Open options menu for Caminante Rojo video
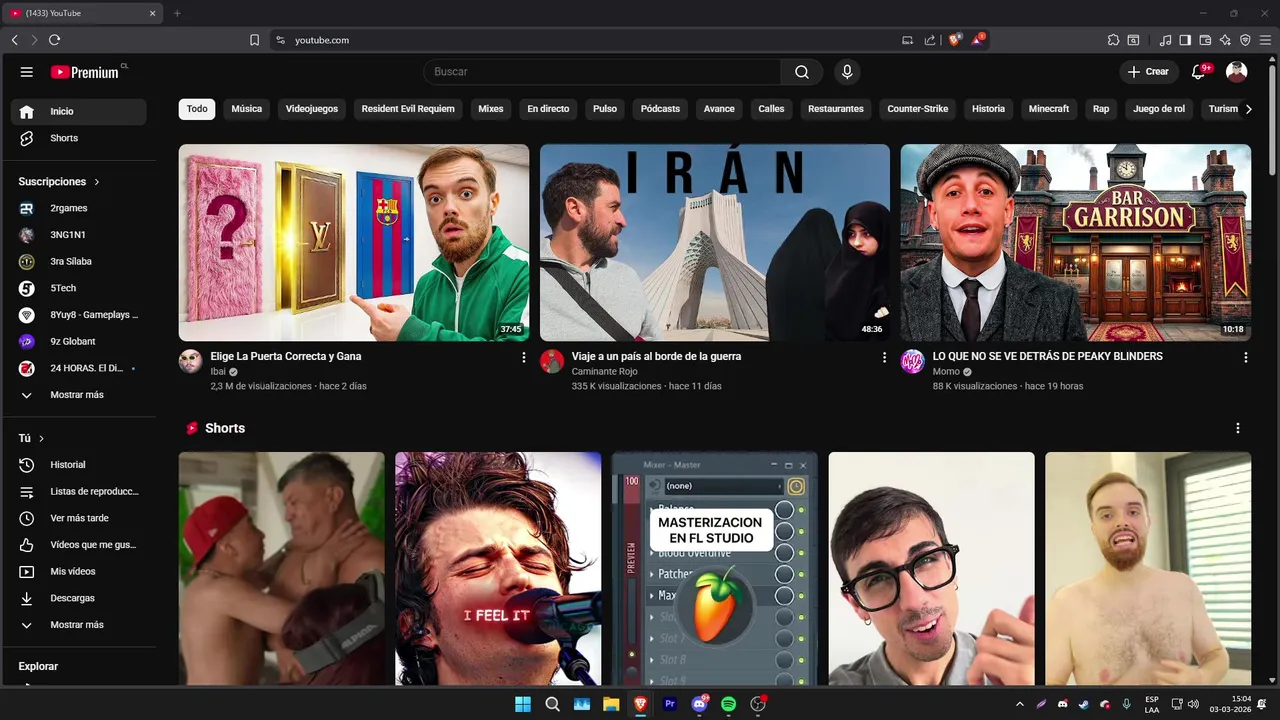 [884, 357]
